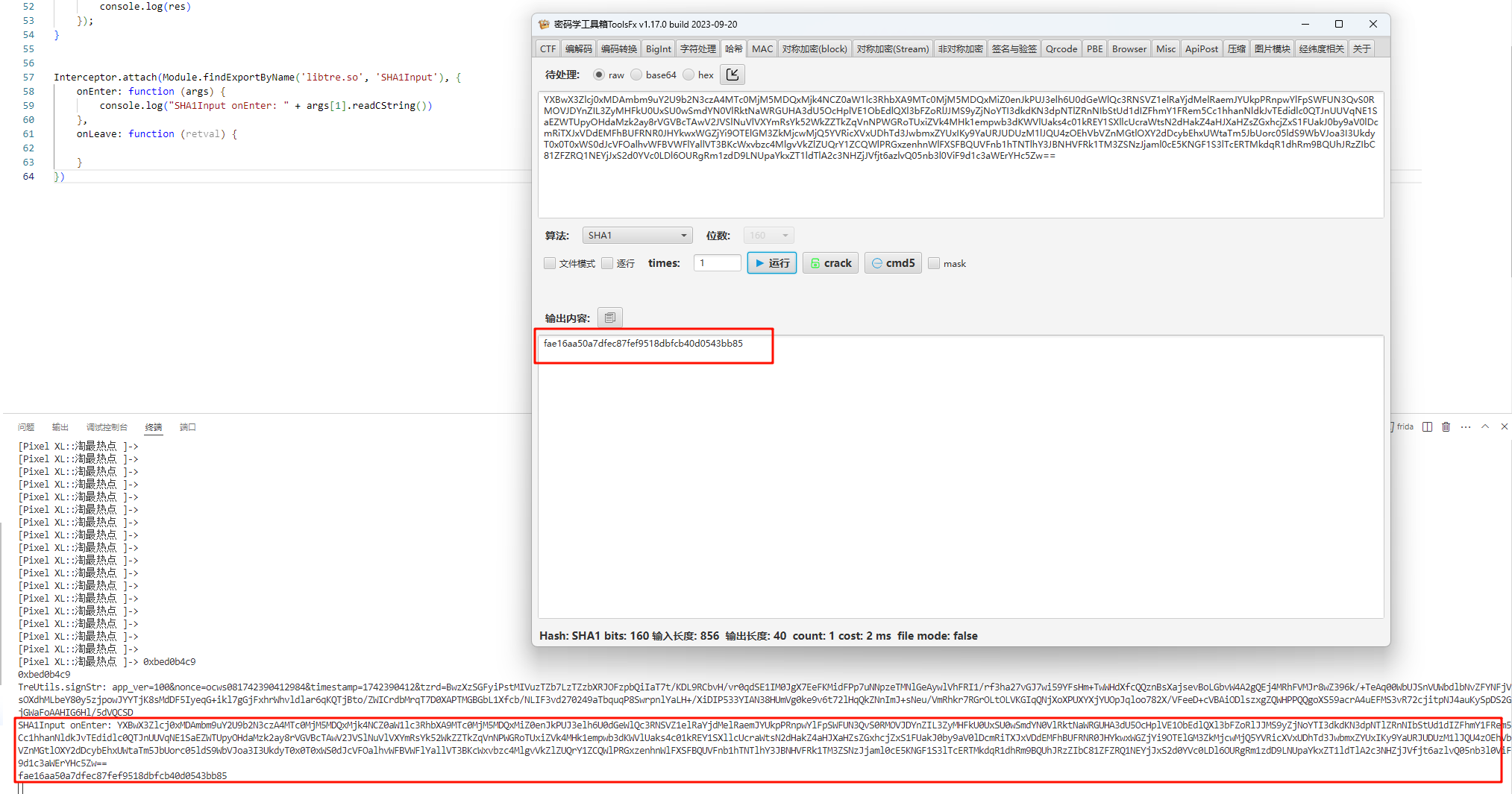Image resolution: width=1512 pixels, height=794 pixels.
Task: Select the base64 input radio button
Action: click(x=636, y=75)
